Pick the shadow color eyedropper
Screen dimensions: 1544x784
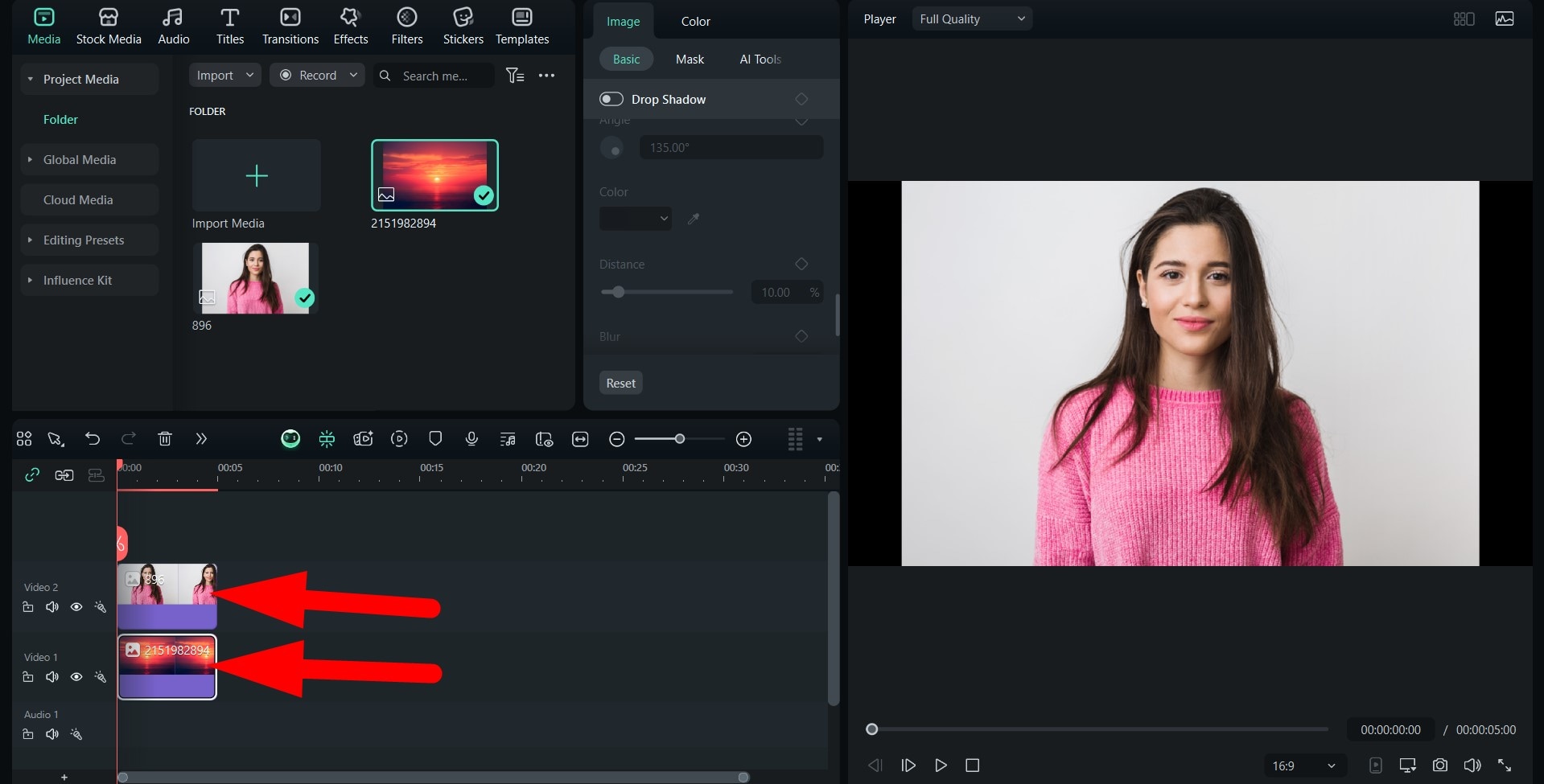pyautogui.click(x=694, y=218)
